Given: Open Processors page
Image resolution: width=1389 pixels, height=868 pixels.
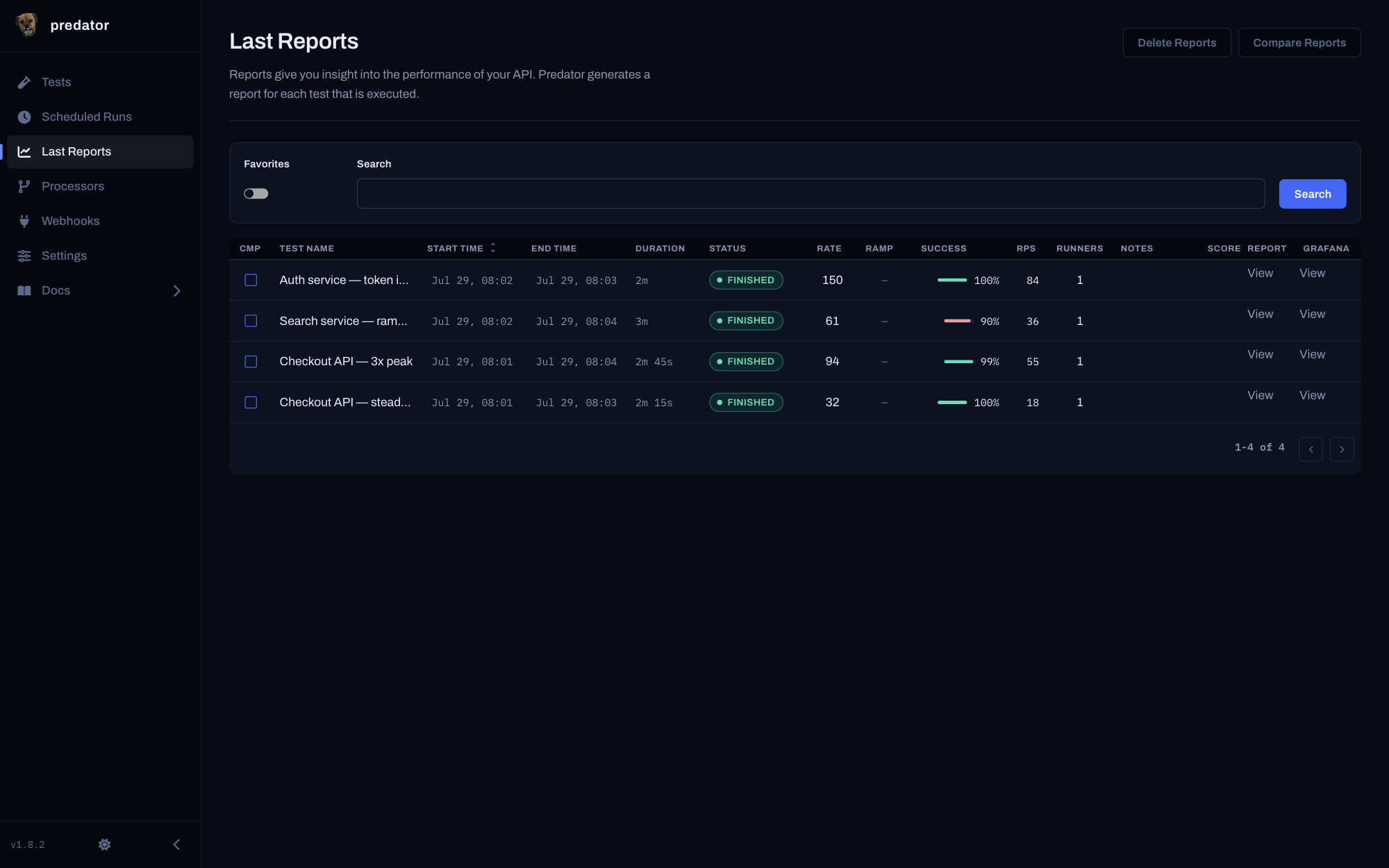Looking at the screenshot, I should pos(100,186).
